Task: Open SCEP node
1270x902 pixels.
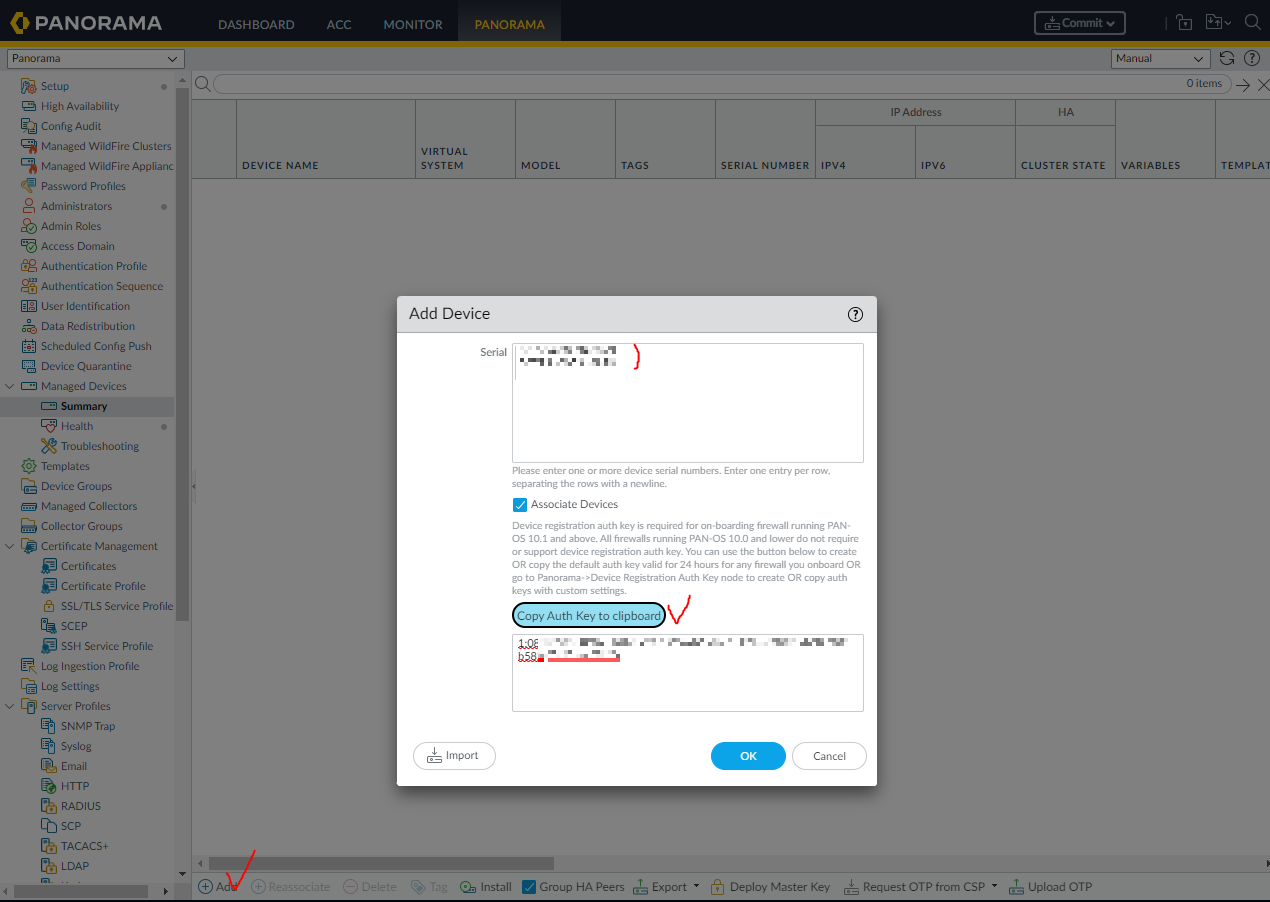Action: point(74,626)
